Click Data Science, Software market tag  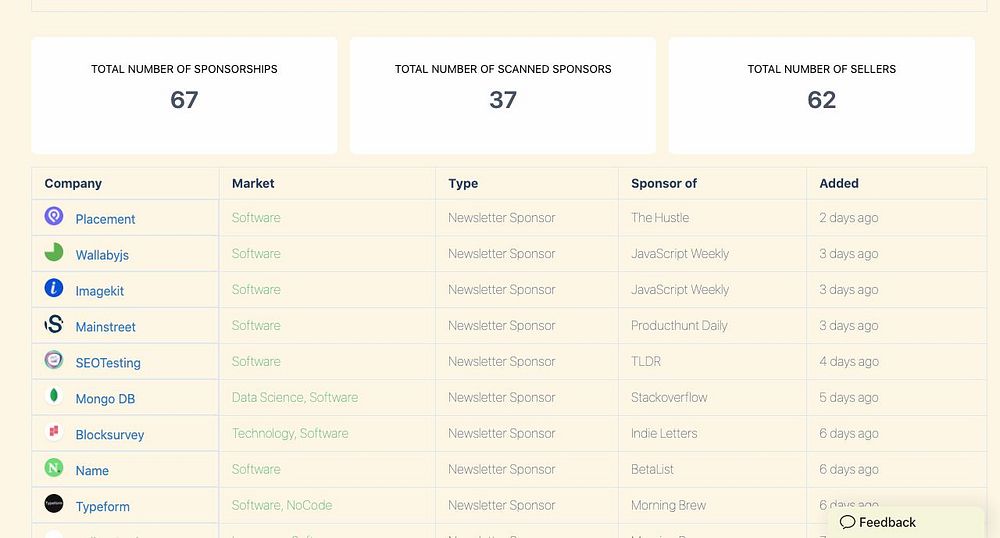295,397
